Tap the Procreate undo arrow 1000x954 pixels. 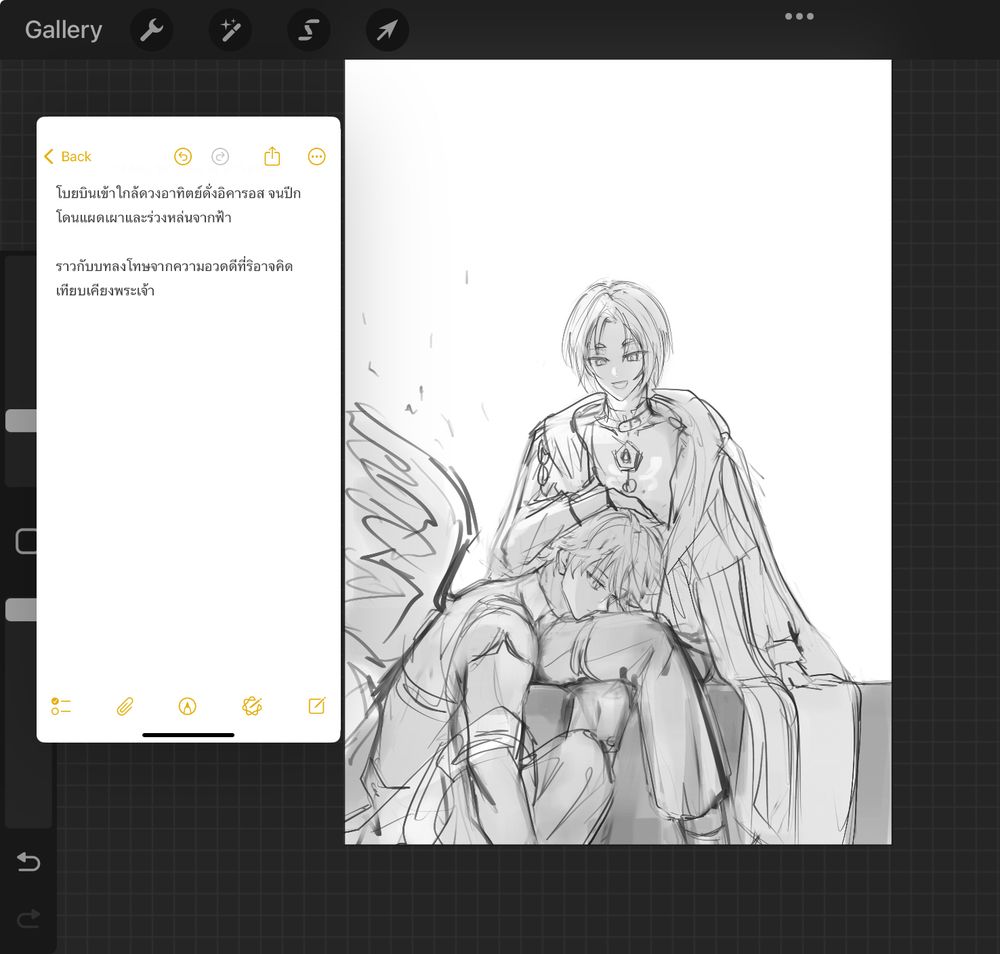(x=28, y=862)
